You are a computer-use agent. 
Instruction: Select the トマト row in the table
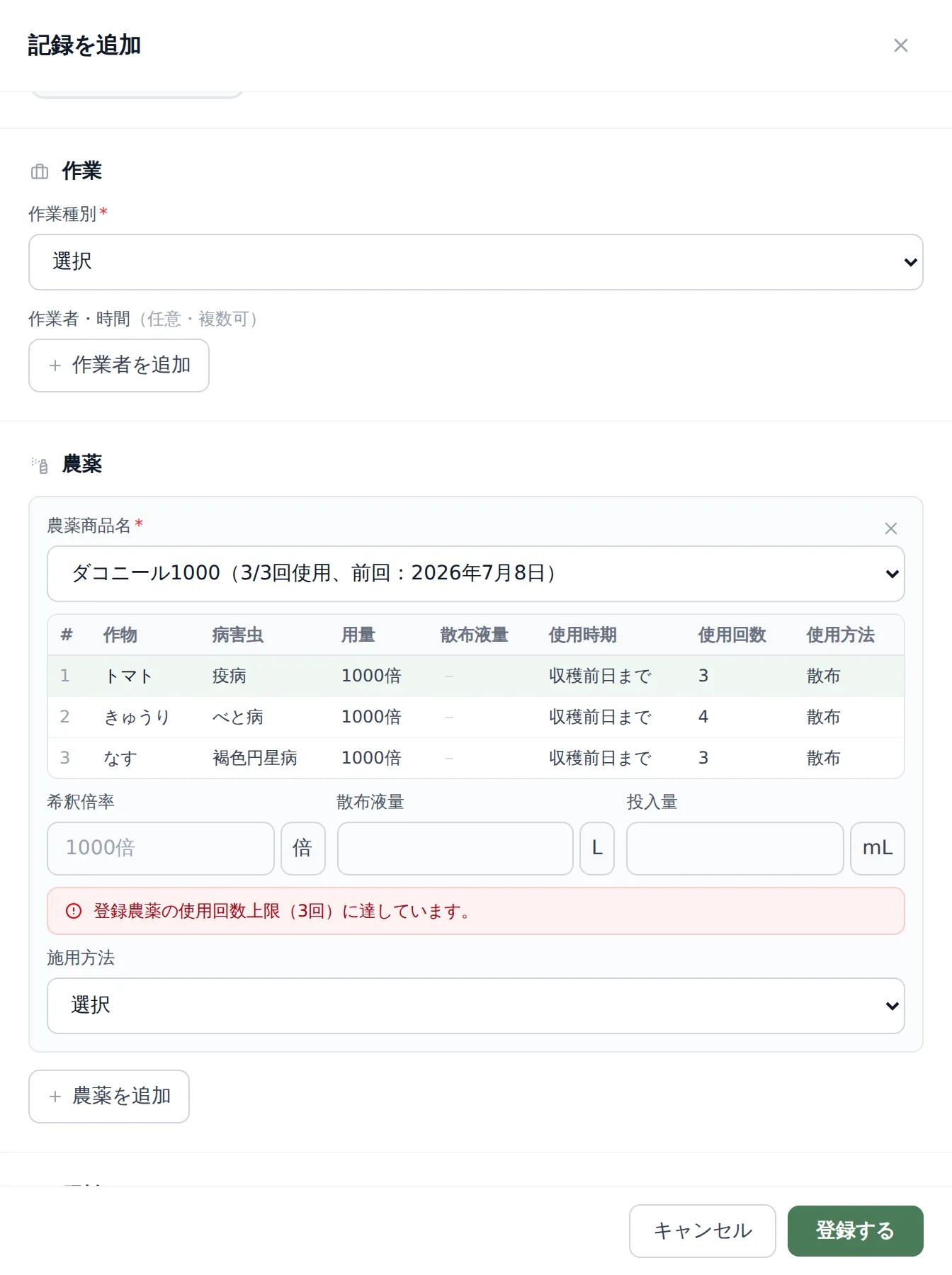click(x=476, y=676)
